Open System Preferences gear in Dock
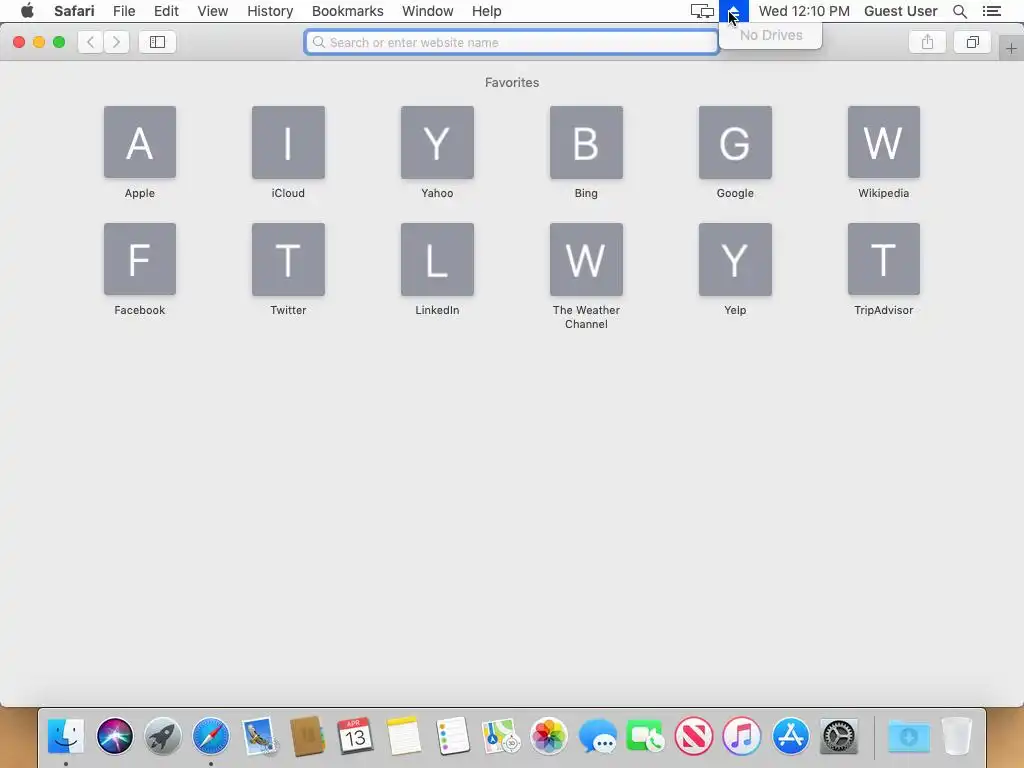 (x=839, y=736)
